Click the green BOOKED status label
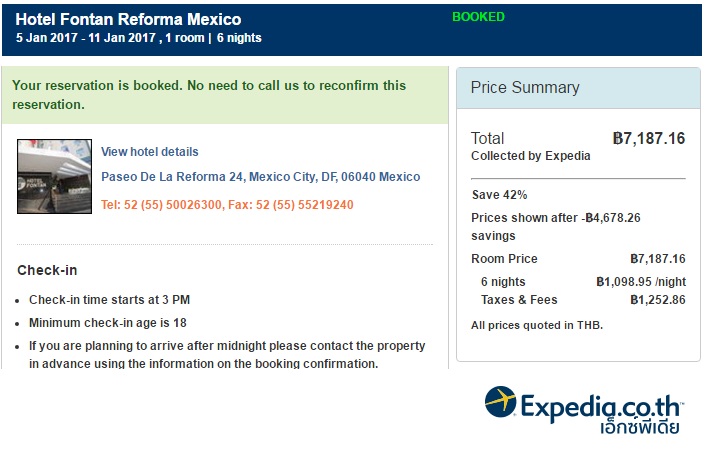The height and width of the screenshot is (468, 705). coord(478,17)
